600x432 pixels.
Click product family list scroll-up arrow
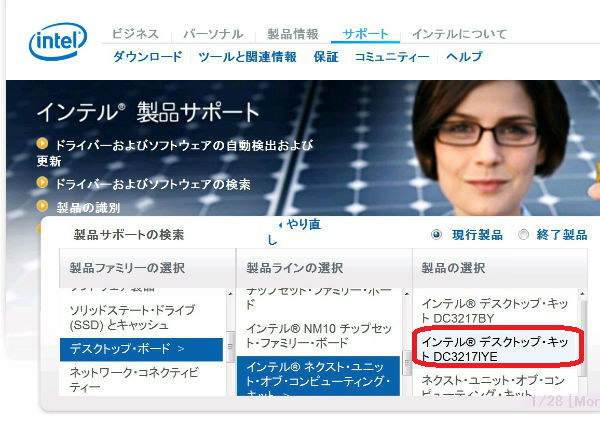click(230, 294)
